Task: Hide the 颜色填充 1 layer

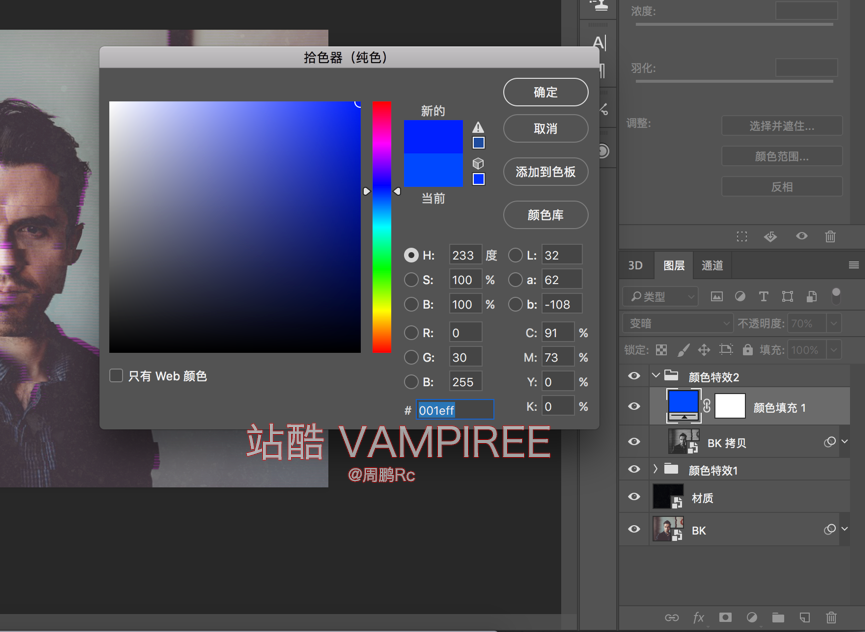Action: pyautogui.click(x=634, y=406)
